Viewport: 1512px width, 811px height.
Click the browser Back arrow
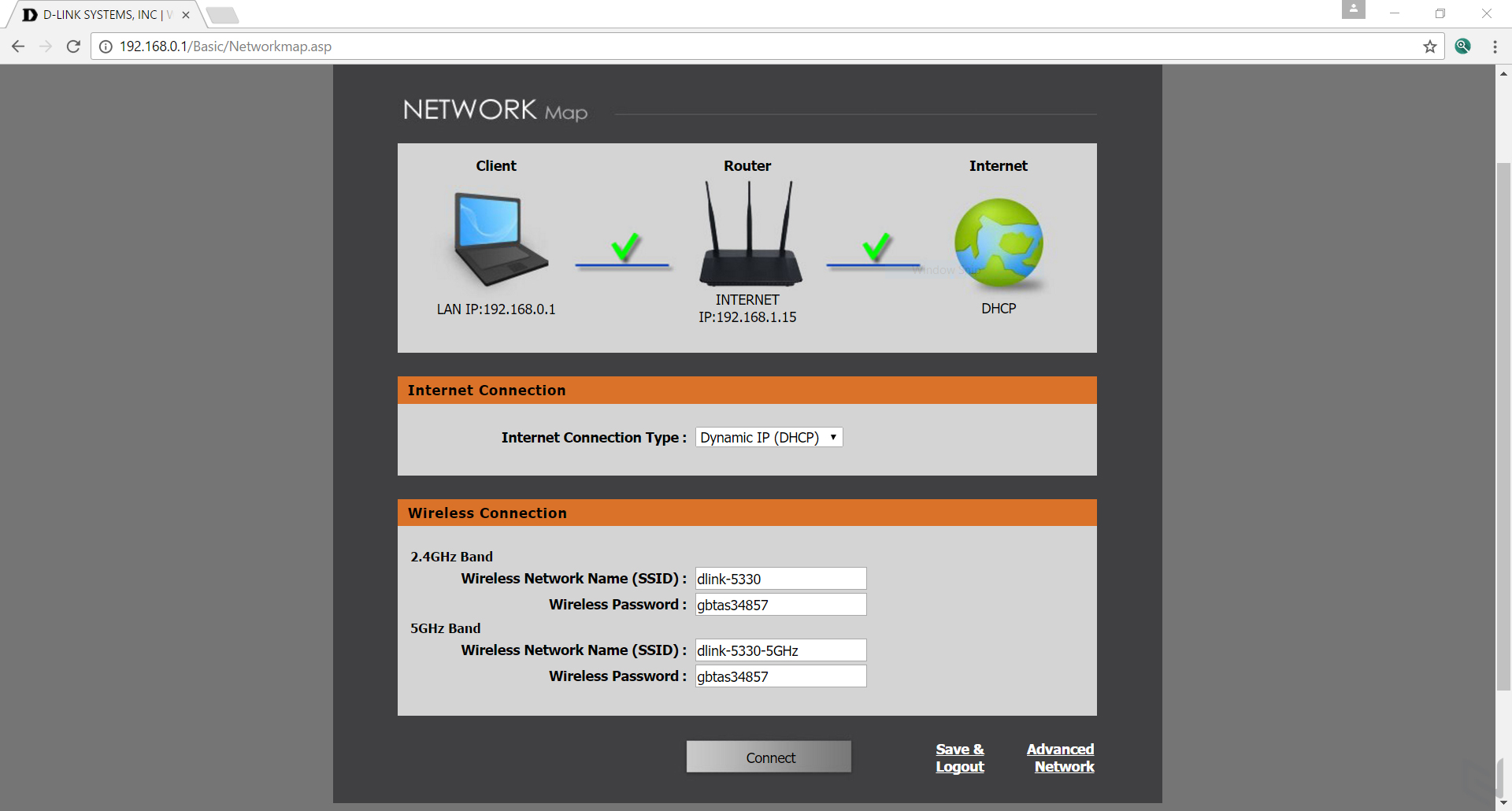pyautogui.click(x=18, y=46)
